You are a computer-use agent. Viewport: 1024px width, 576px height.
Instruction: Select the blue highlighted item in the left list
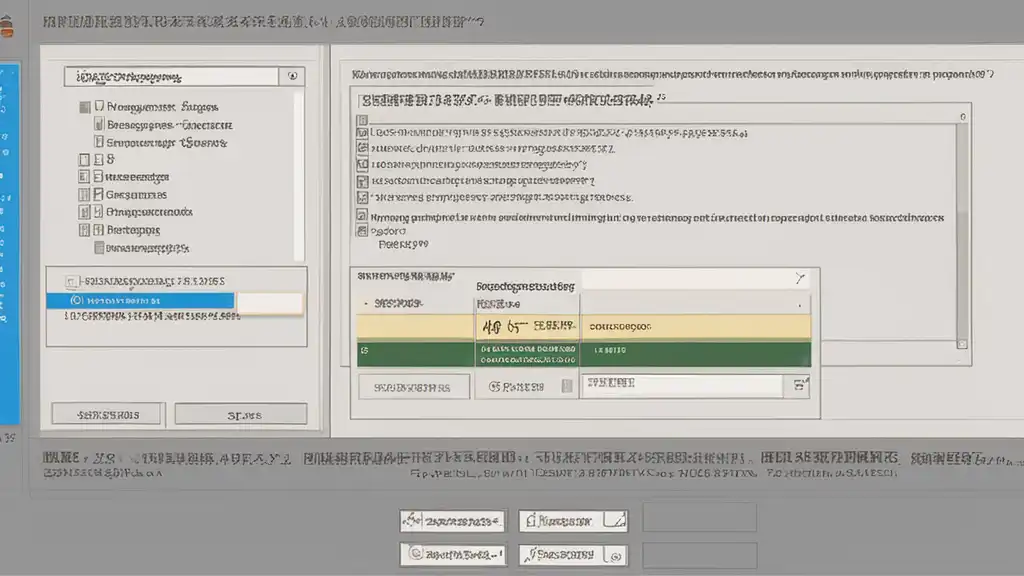tap(140, 300)
